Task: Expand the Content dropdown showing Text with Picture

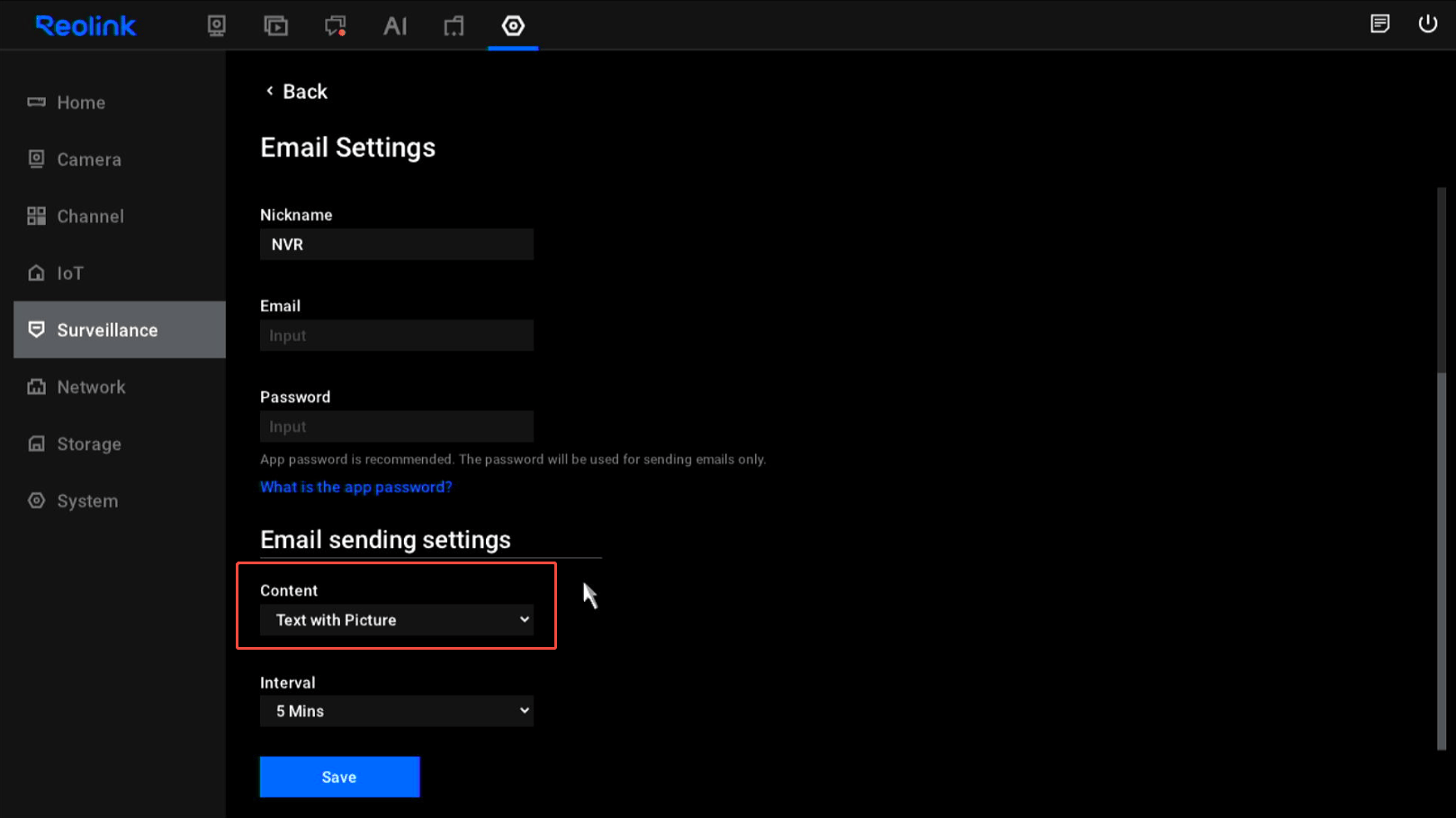Action: point(397,620)
